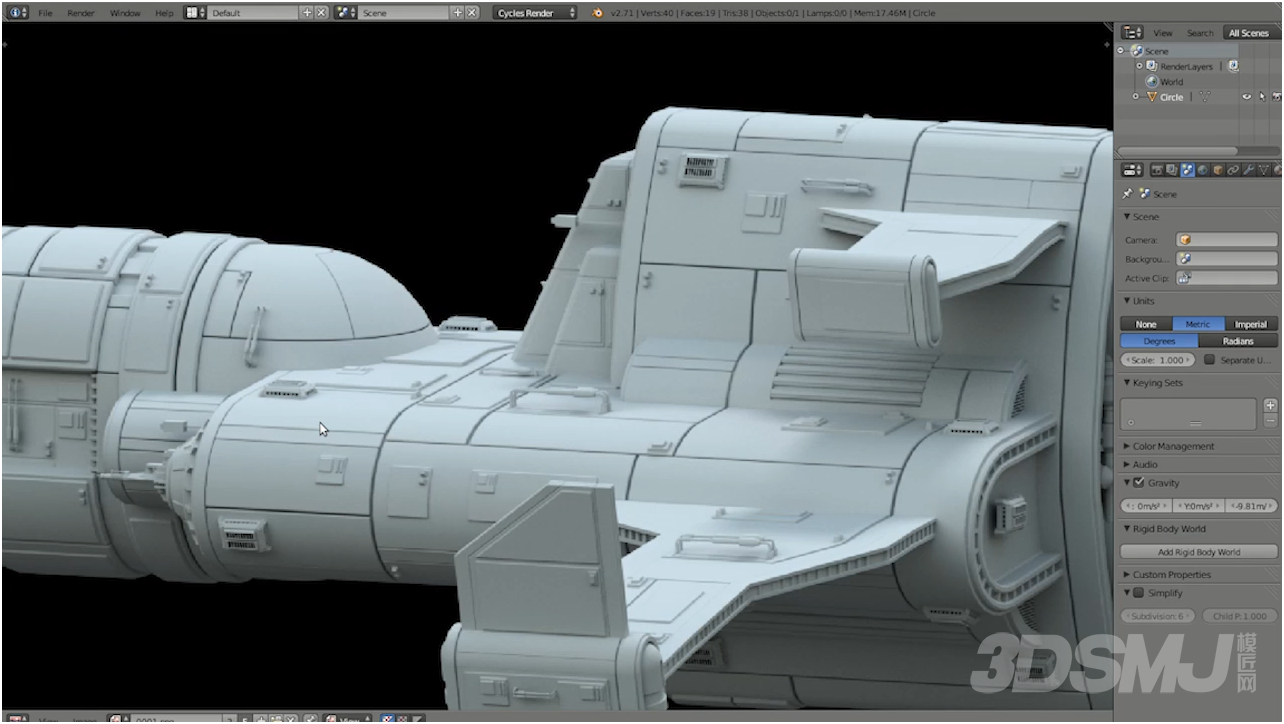Open the Render Layers properties tab

[x=1172, y=170]
